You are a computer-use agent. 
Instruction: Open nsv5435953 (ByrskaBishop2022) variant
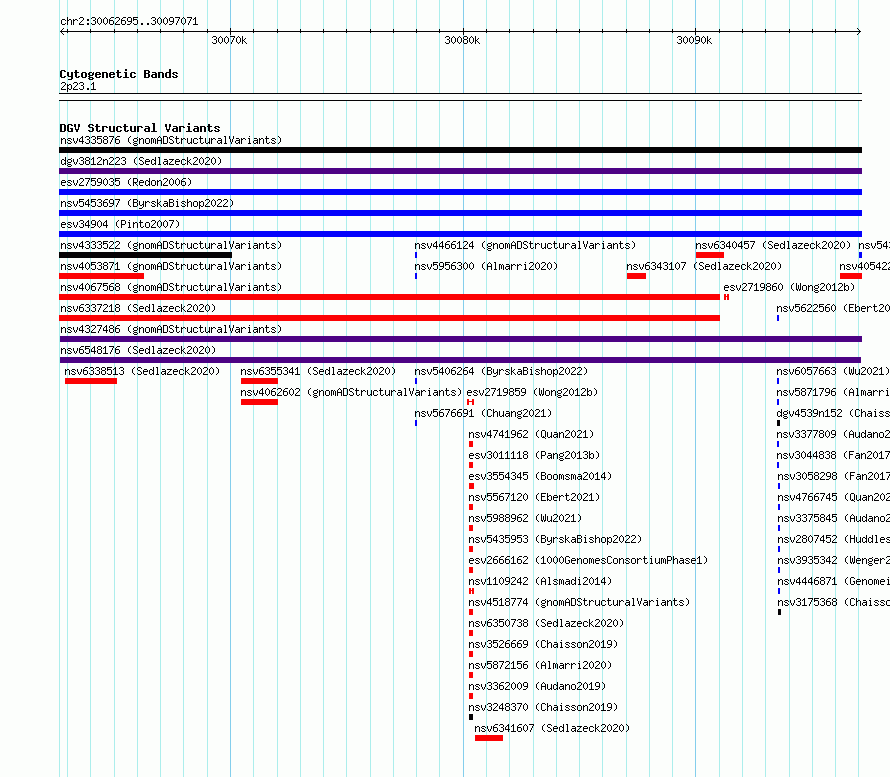(555, 539)
